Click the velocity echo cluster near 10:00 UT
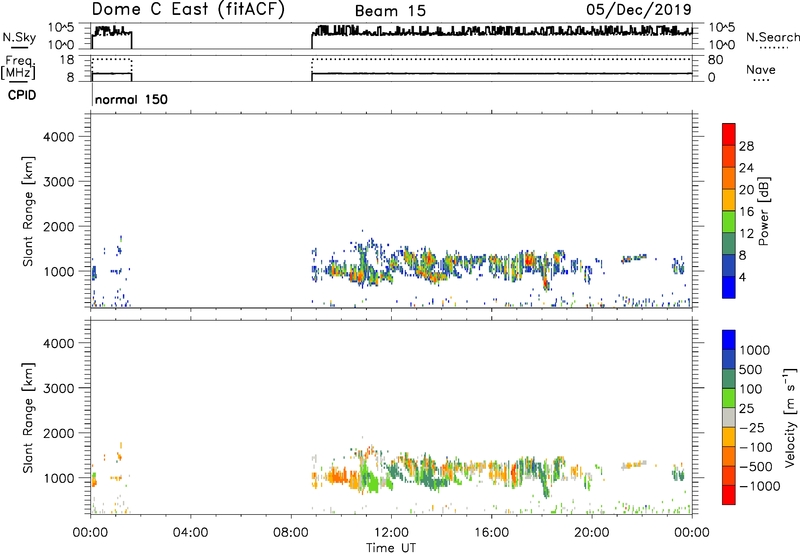 click(339, 477)
